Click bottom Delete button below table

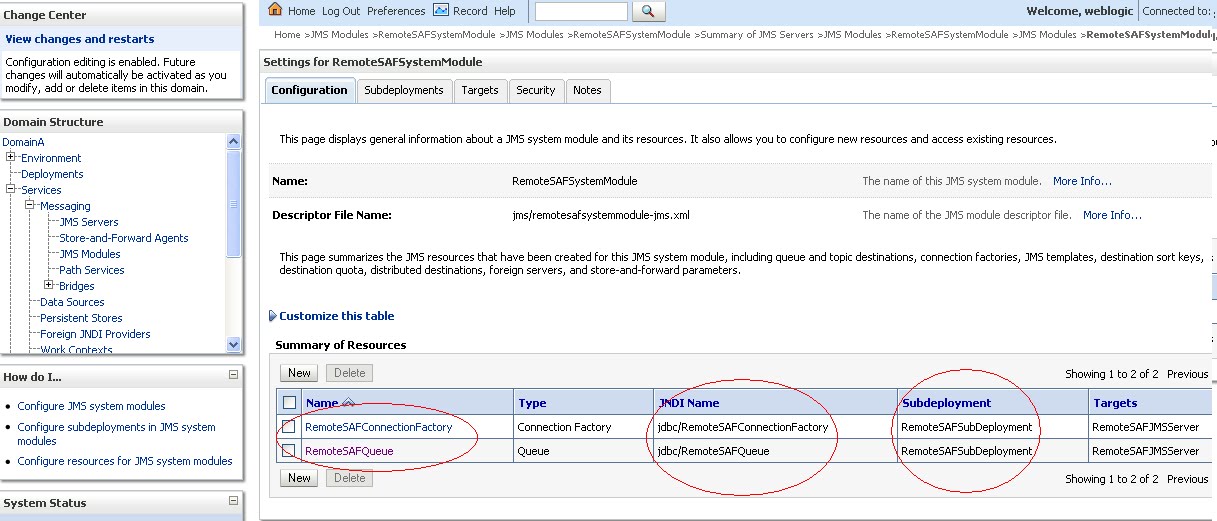[349, 478]
